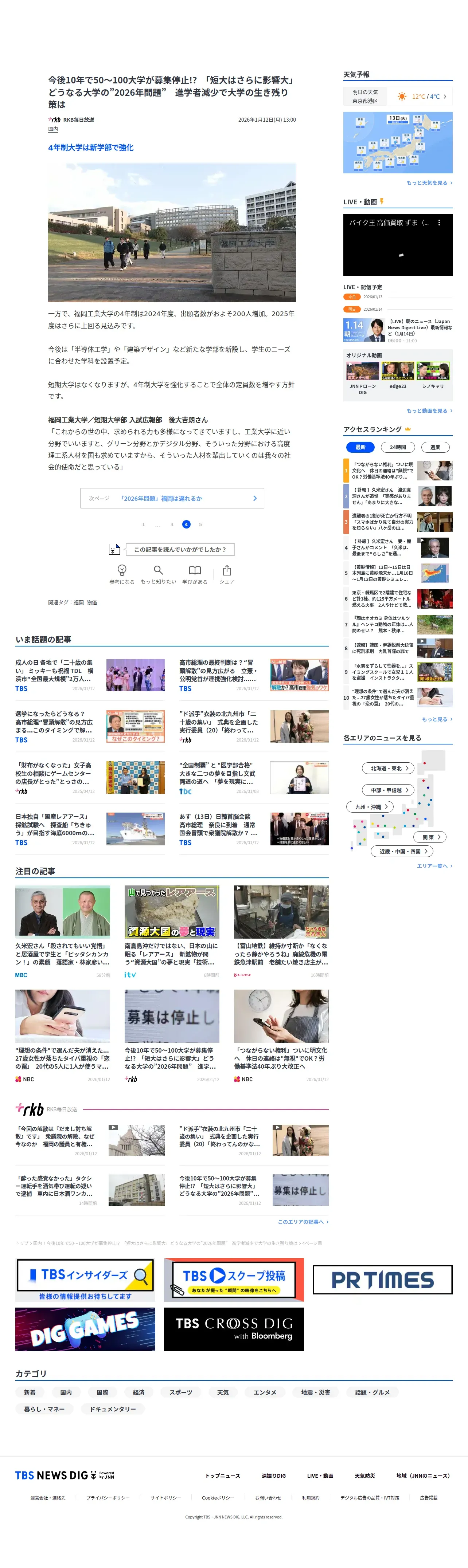Screen dimensions: 468x1568
Task: Go to next page 「2026年問題」福岡は遅れるか
Action: [172, 498]
